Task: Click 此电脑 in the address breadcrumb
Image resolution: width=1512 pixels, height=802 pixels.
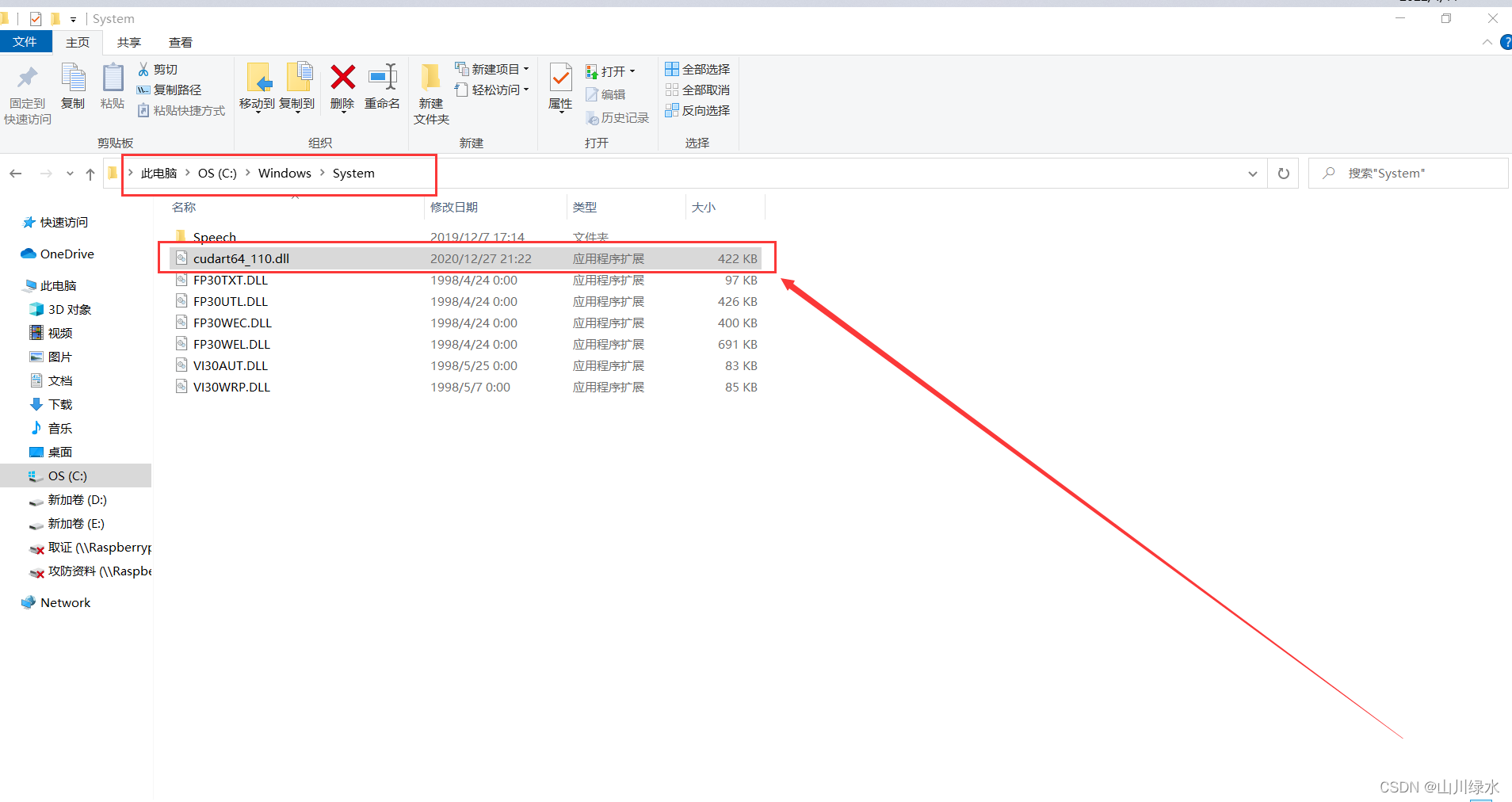Action: coord(158,173)
